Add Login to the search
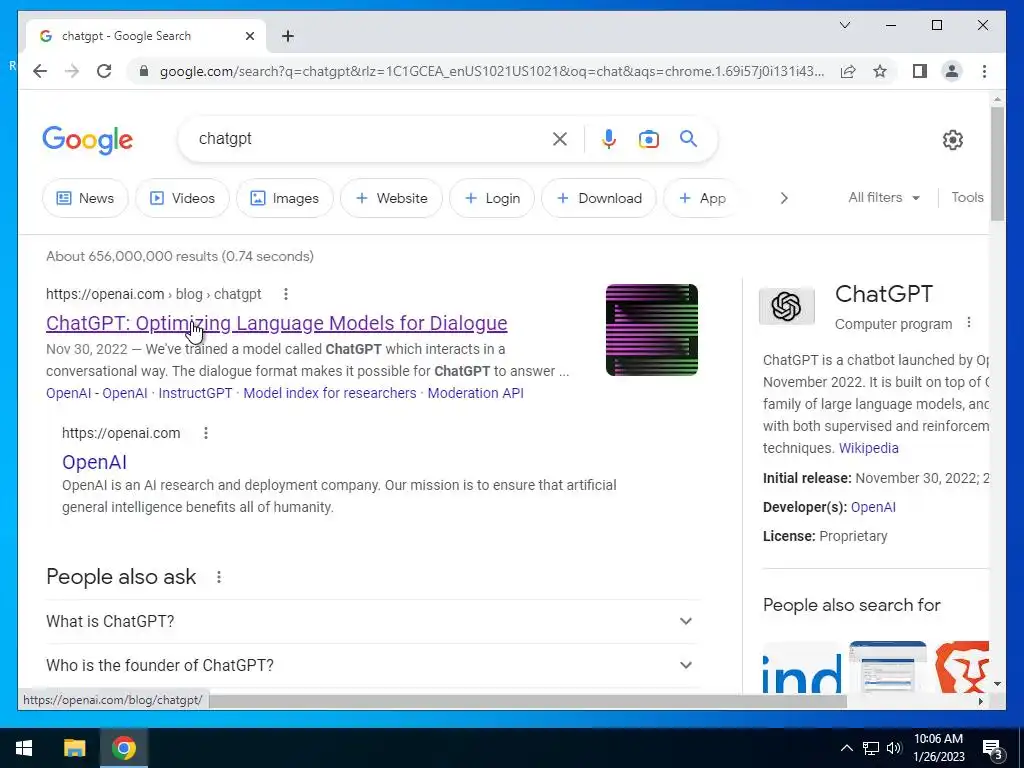Viewport: 1024px width, 768px height. [x=492, y=198]
